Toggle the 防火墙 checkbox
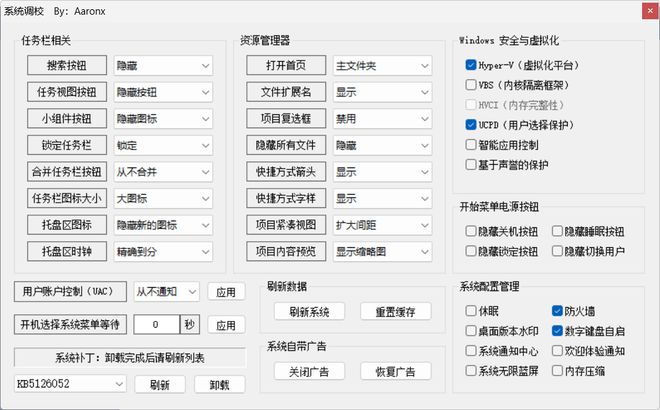660x410 pixels. tap(557, 311)
